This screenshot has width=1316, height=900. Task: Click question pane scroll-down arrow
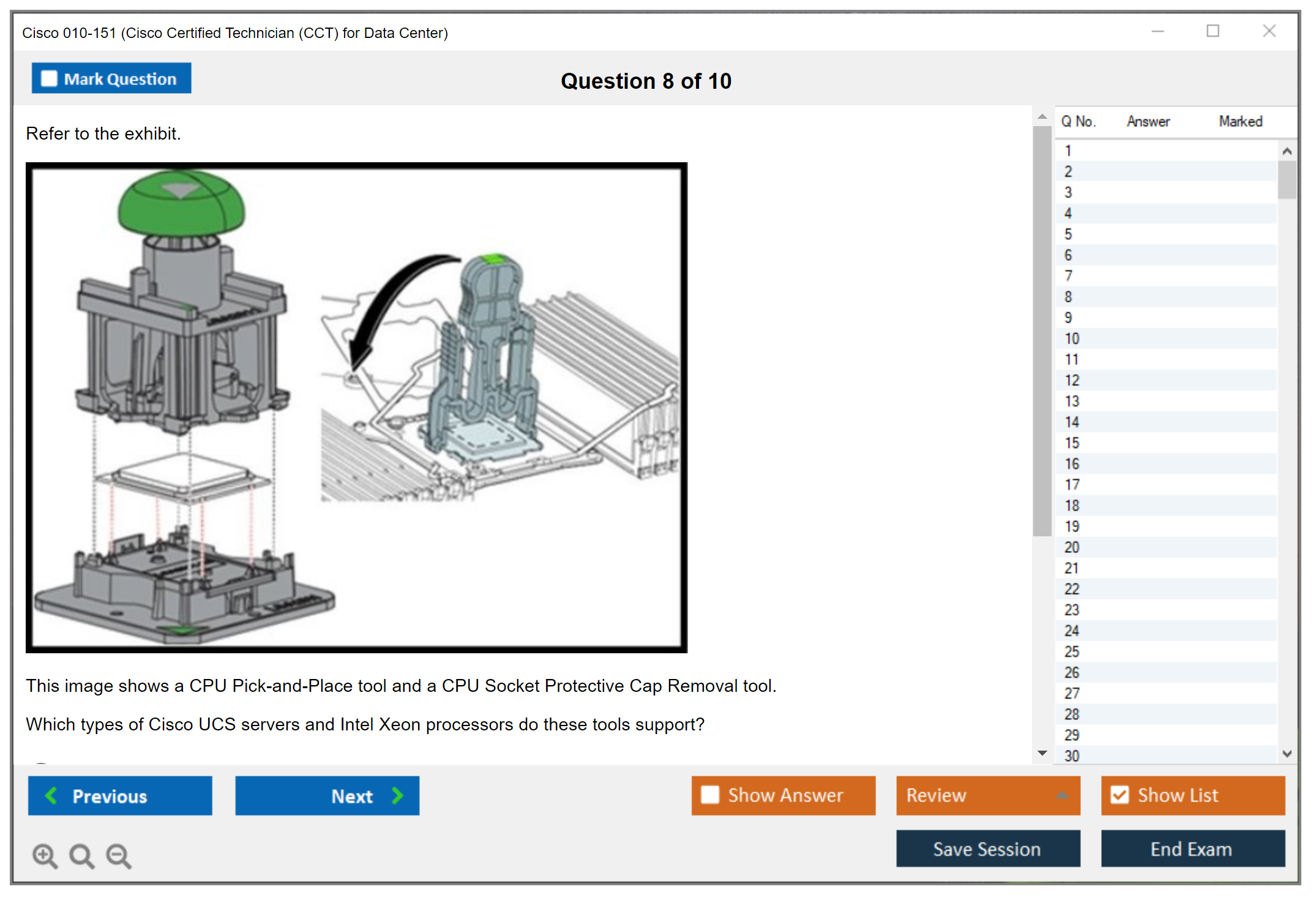(1042, 753)
